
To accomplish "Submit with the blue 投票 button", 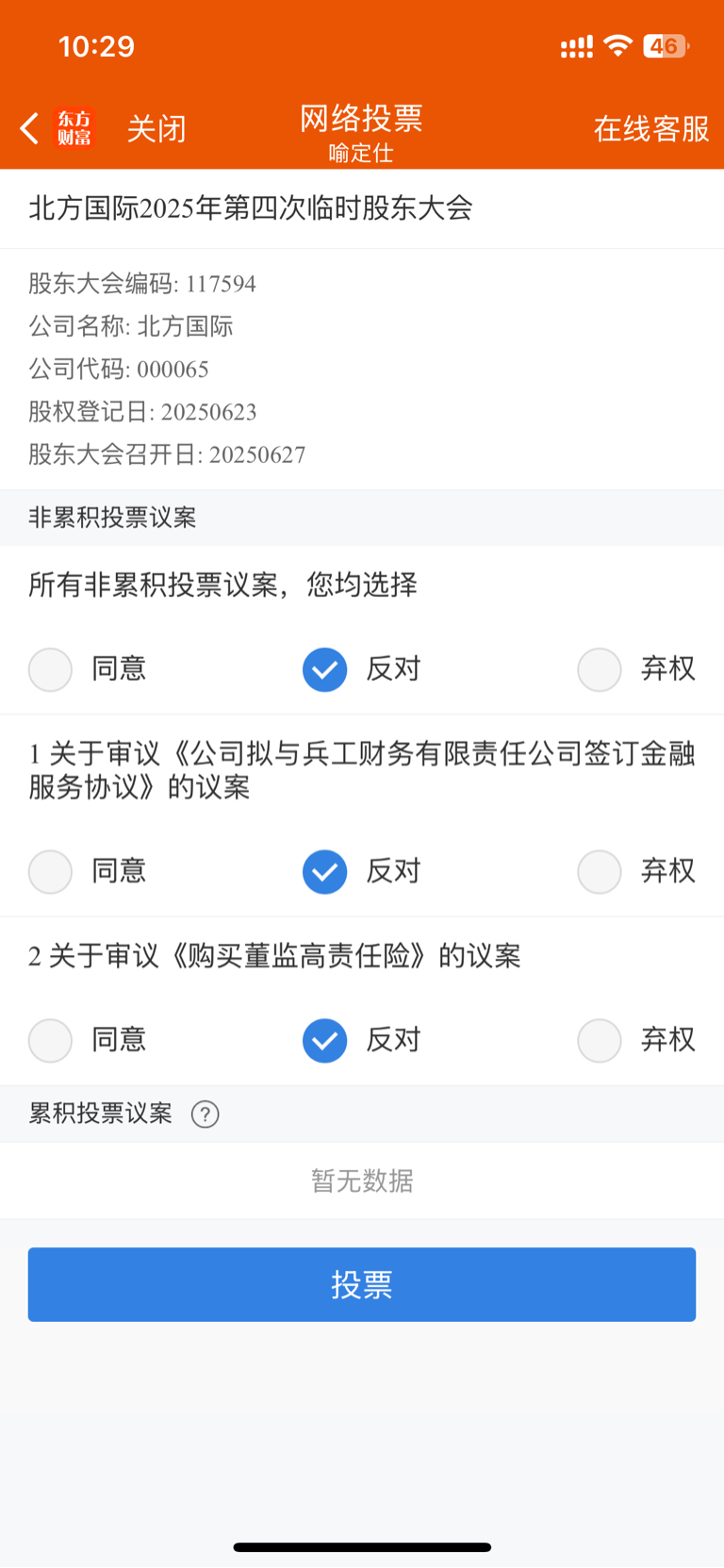I will point(362,1284).
